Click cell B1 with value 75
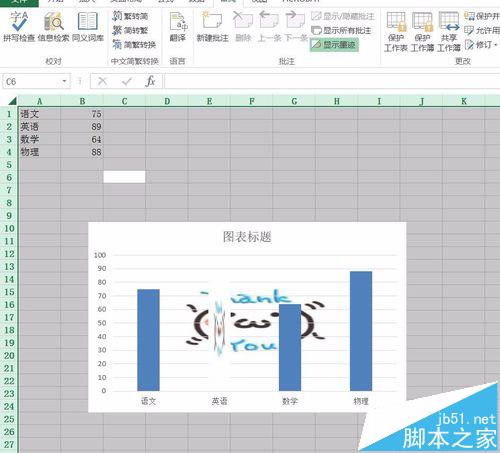 [82, 114]
